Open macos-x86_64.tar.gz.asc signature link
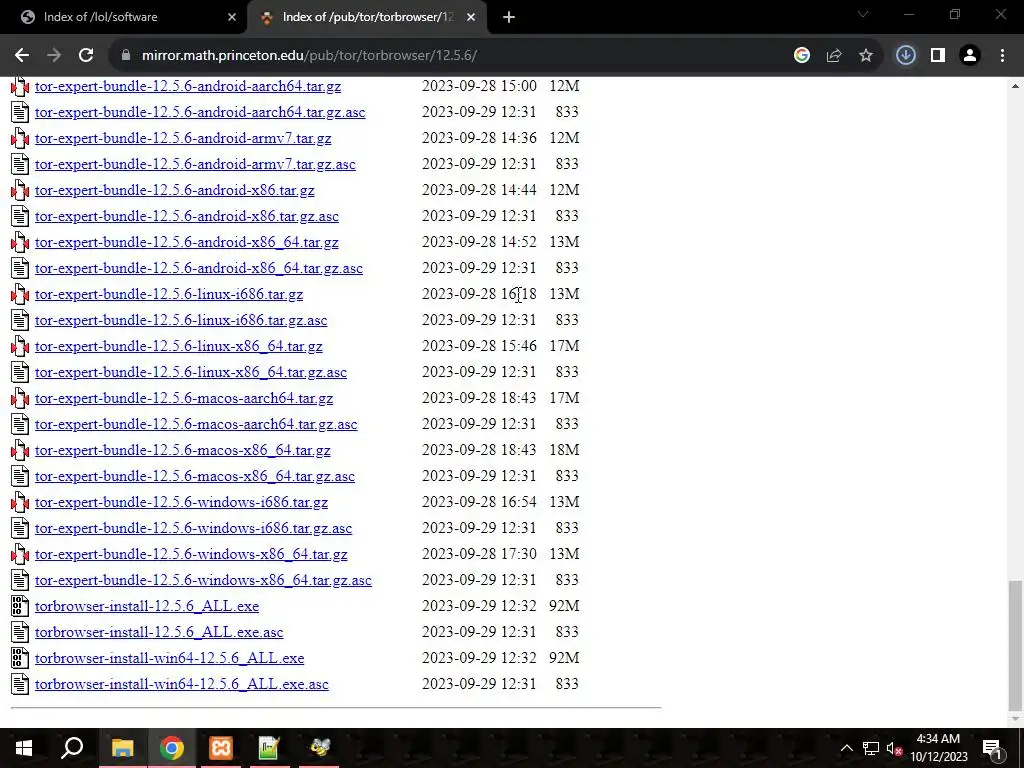Screen dimensions: 1024x768 point(195,476)
